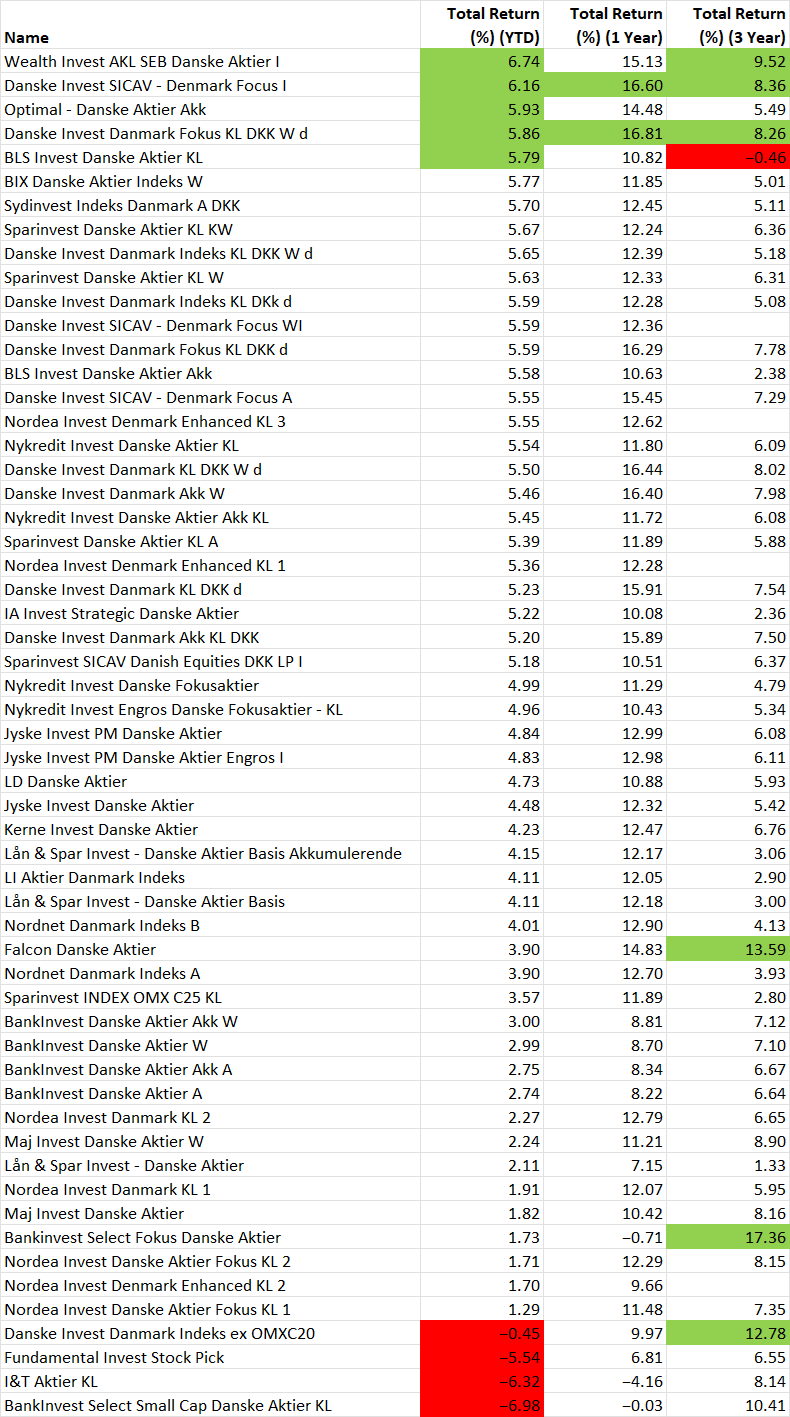Select the red −6.98 YTD cell
790x1417 pixels.
click(482, 1405)
